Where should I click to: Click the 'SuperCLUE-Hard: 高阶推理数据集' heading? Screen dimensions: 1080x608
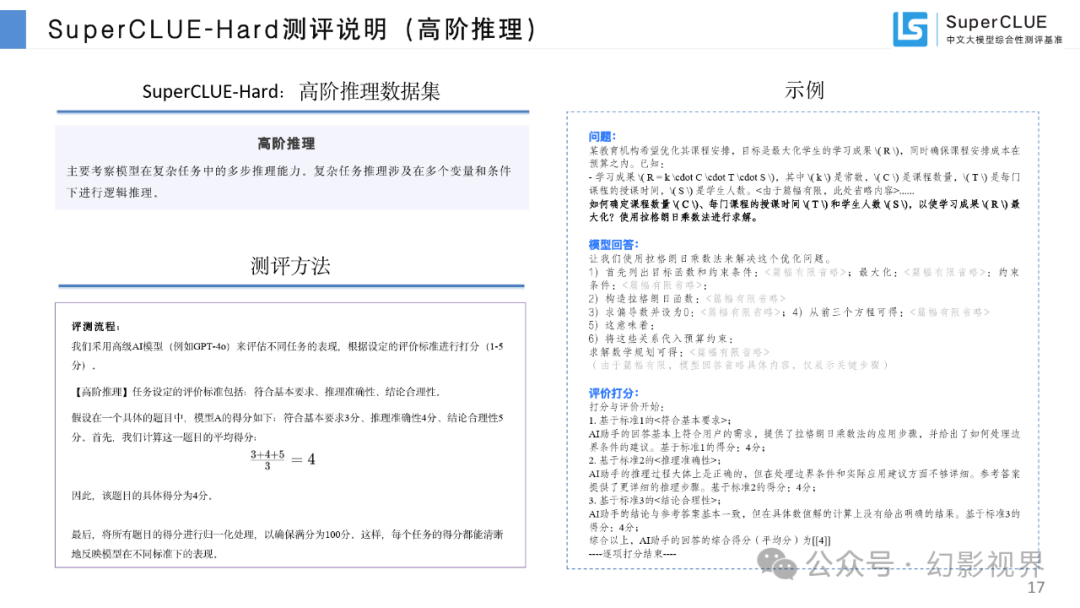[291, 91]
